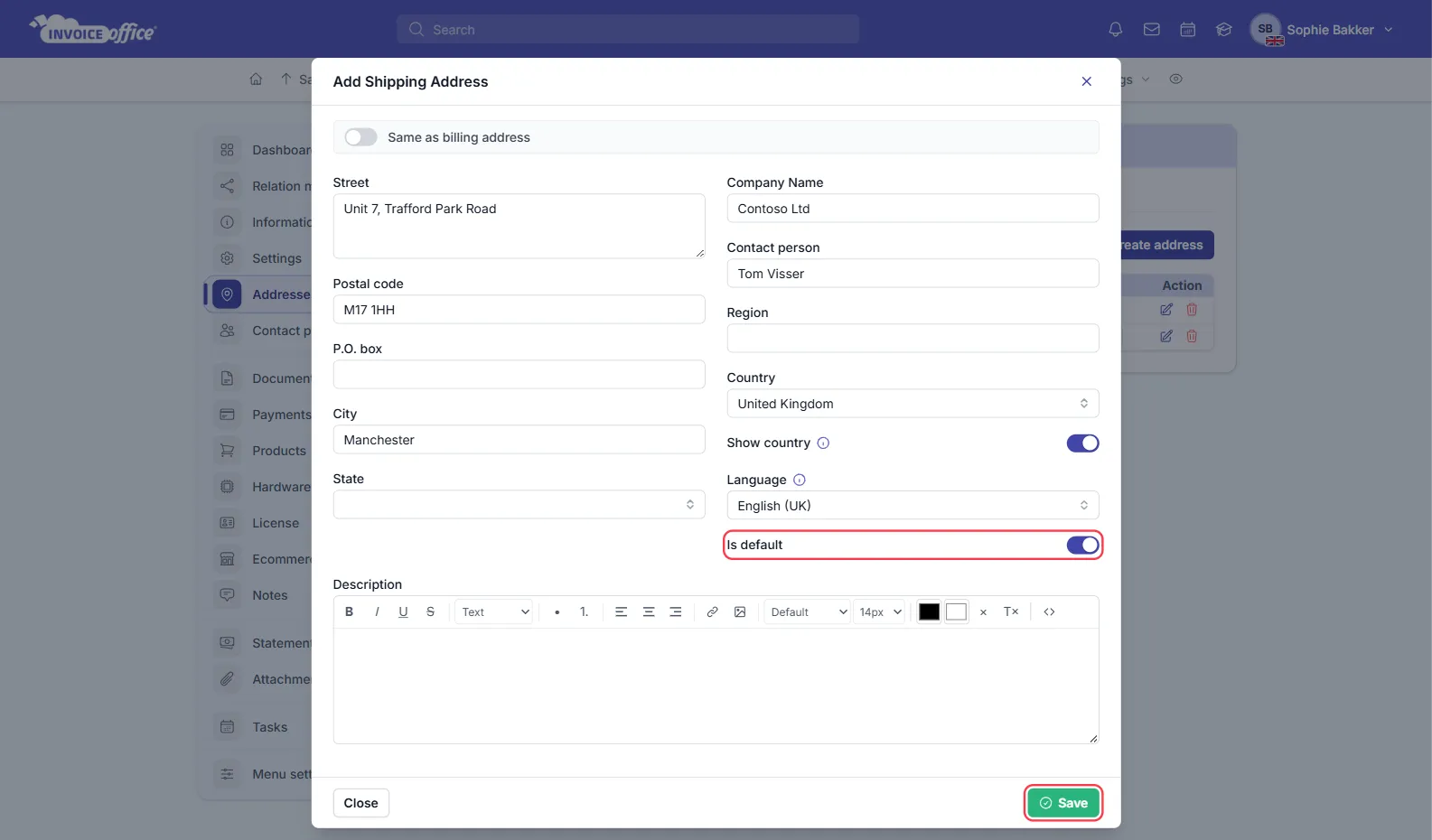Align description text left
Image resolution: width=1432 pixels, height=840 pixels.
pos(622,612)
